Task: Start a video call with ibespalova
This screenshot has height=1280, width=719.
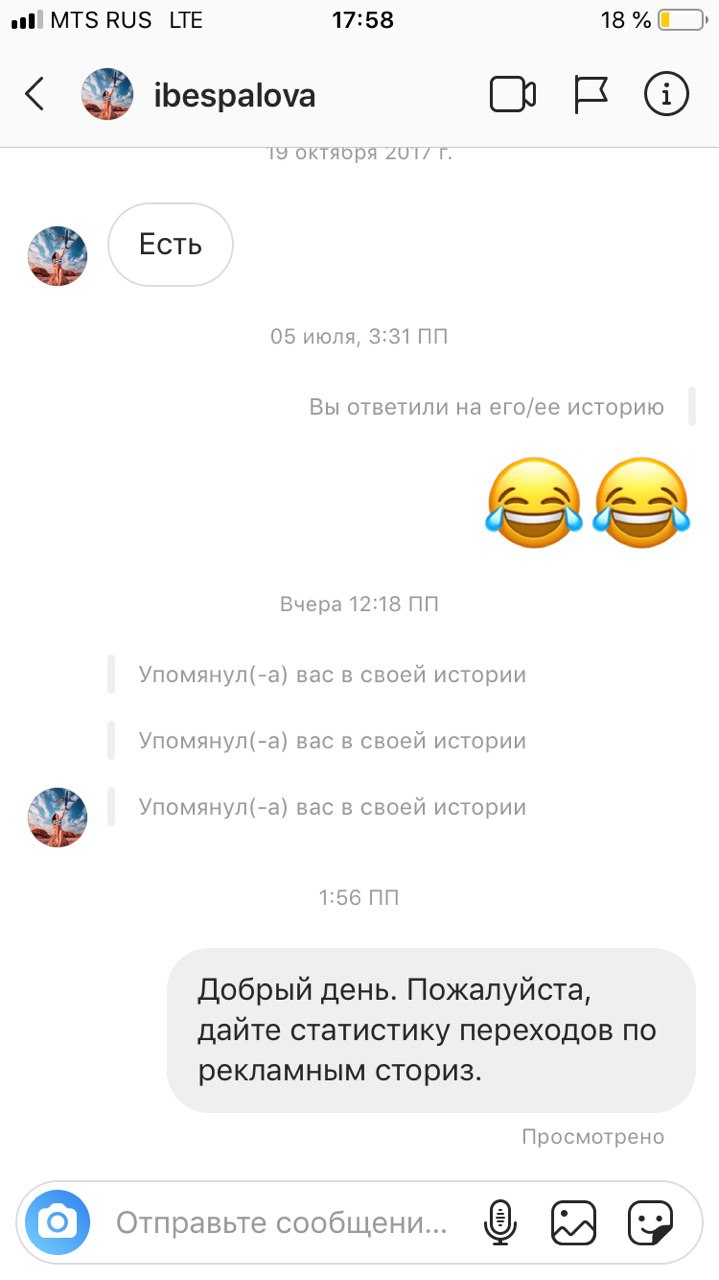Action: (513, 95)
